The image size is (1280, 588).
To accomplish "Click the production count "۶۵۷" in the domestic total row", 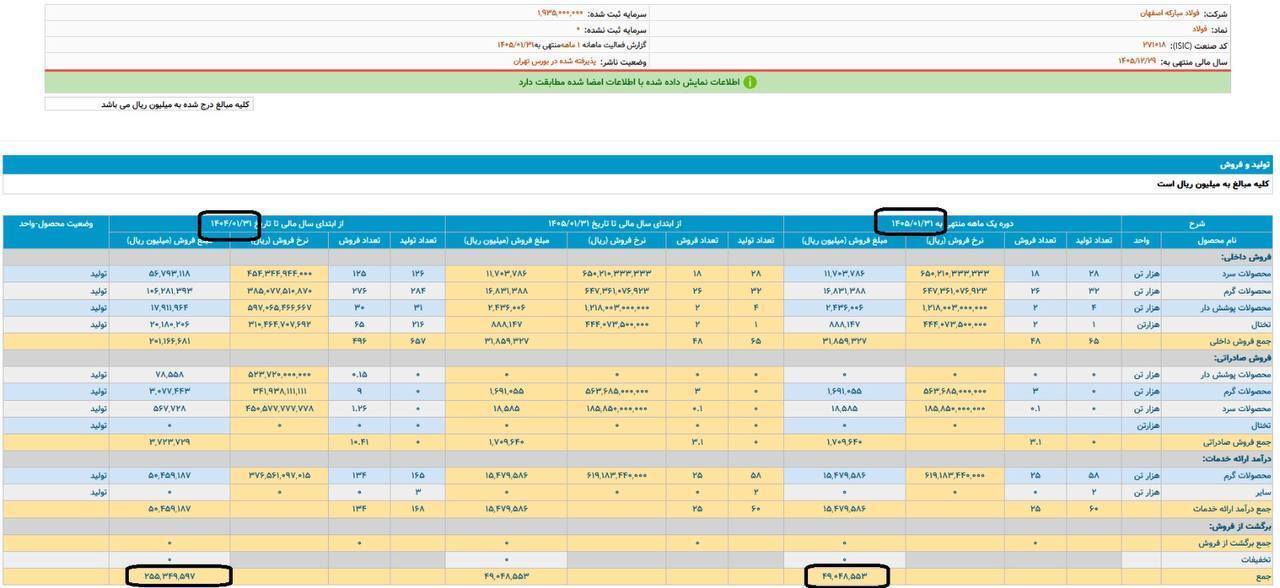I will point(418,341).
